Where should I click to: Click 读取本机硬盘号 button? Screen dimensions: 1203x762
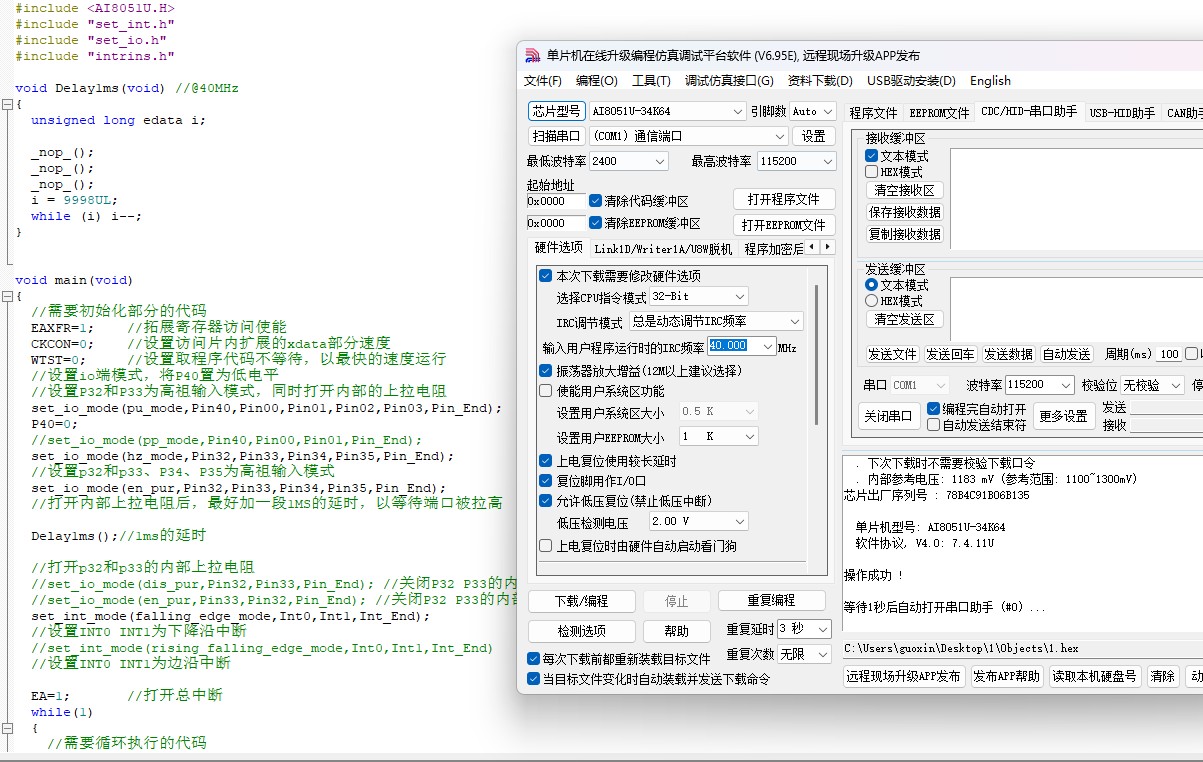1094,676
